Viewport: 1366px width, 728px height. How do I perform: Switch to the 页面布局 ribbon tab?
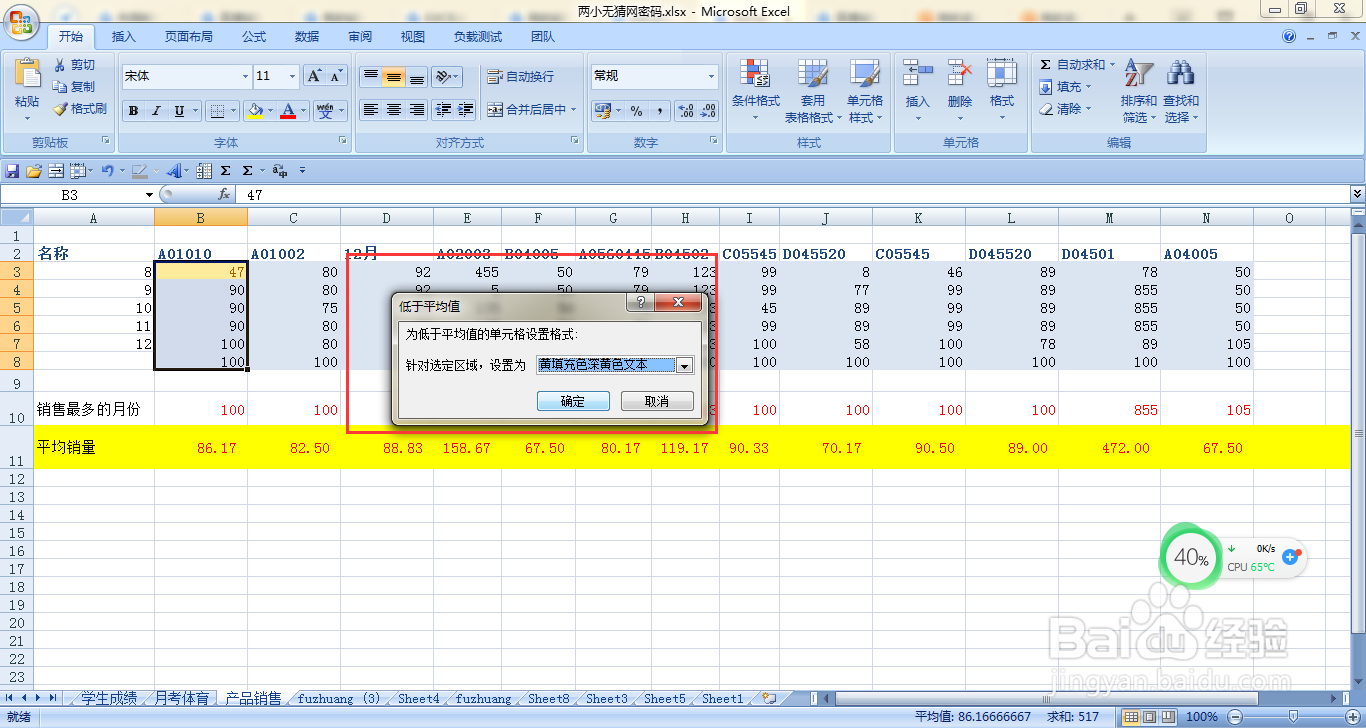(x=189, y=37)
